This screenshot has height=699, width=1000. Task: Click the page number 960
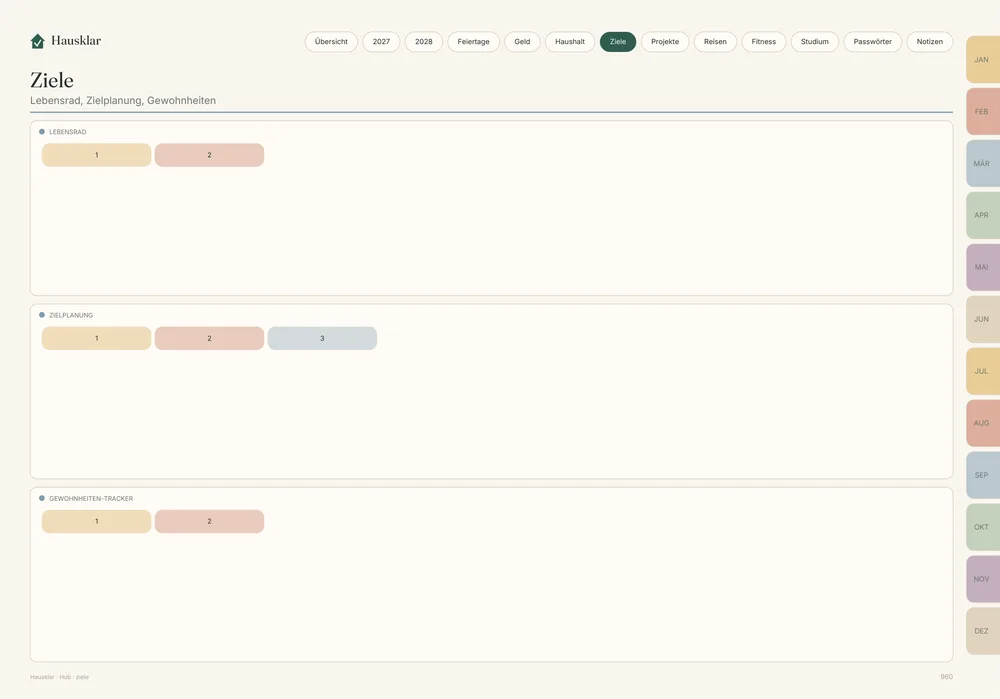(946, 677)
